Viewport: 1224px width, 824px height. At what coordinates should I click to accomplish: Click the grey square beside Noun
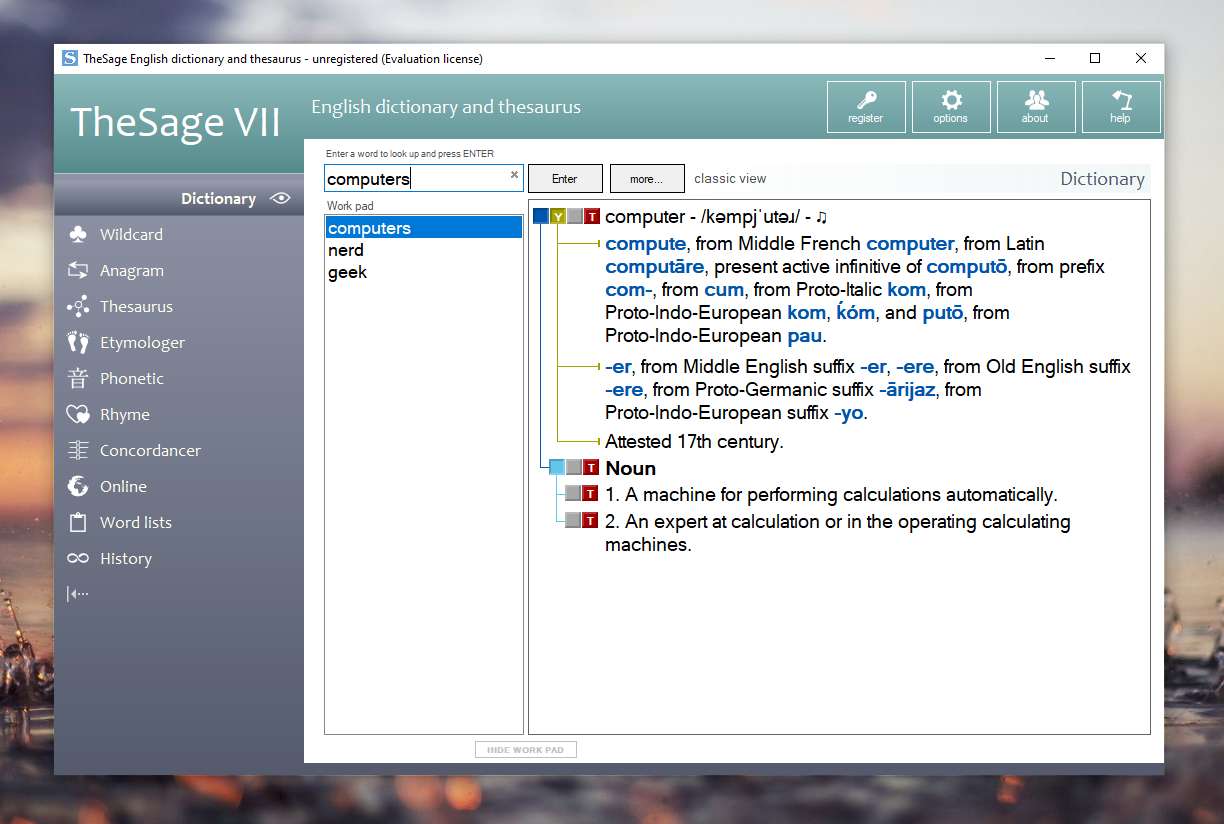tap(575, 467)
